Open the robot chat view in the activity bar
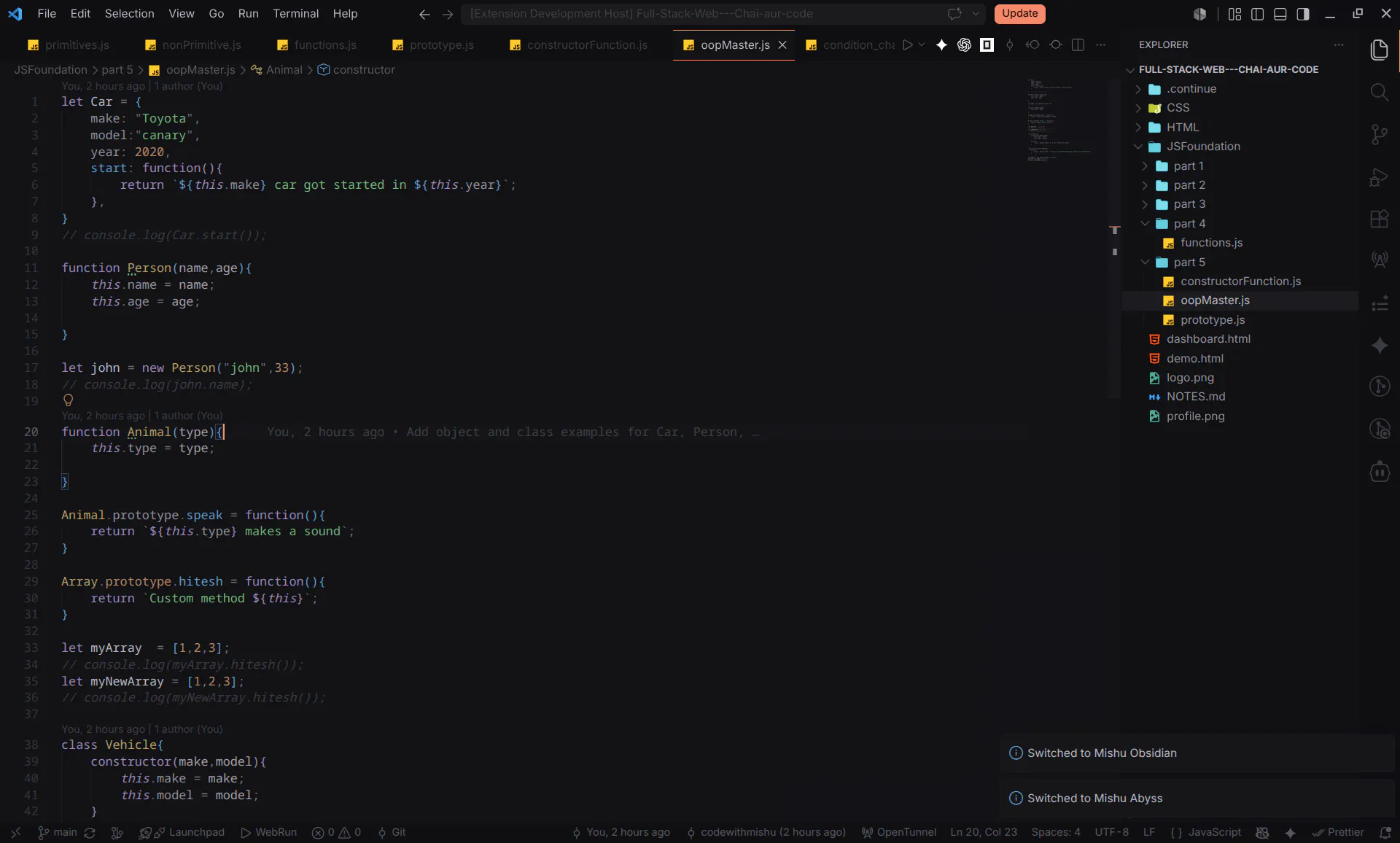 [1379, 472]
